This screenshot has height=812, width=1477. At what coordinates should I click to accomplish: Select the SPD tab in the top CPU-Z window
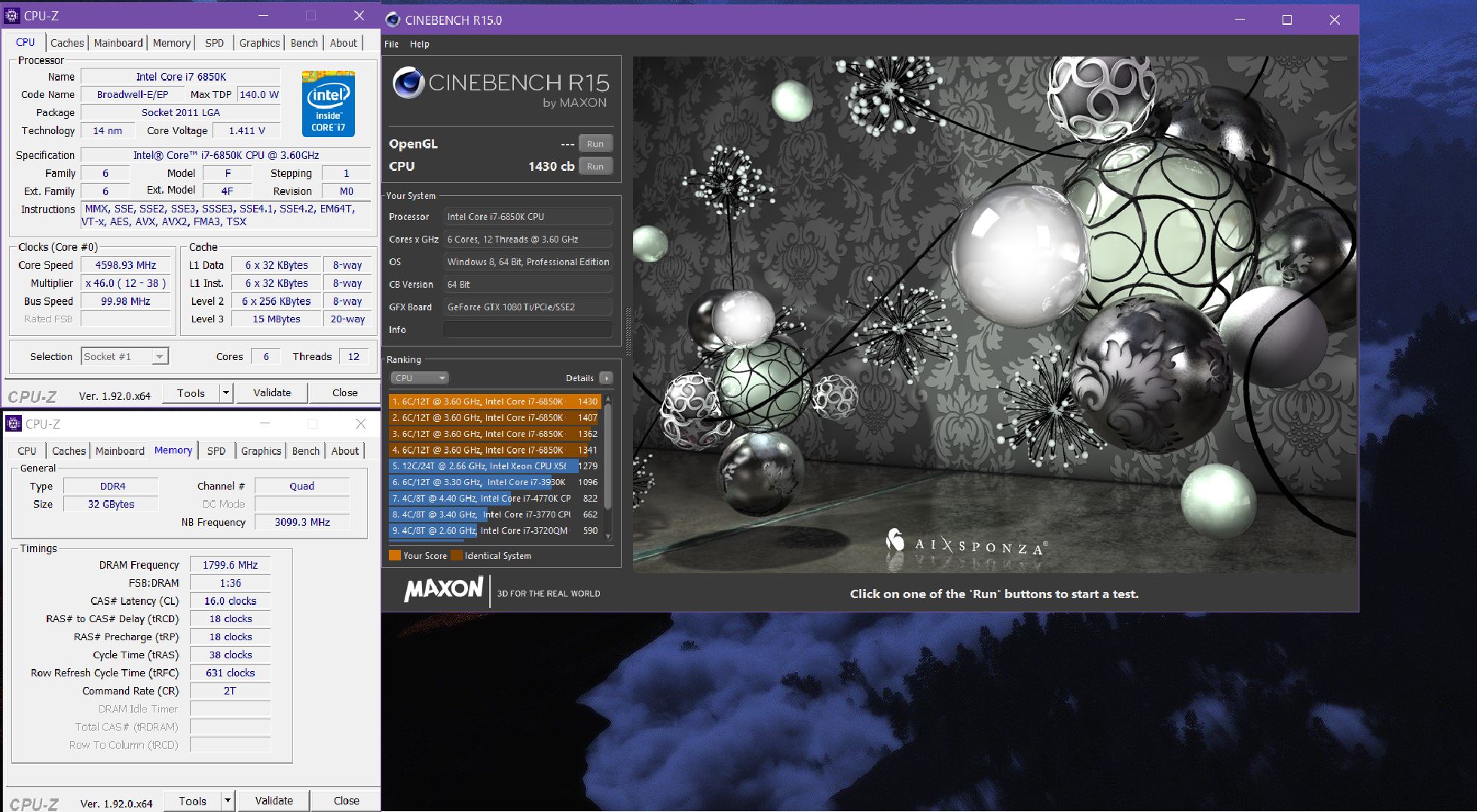coord(215,43)
